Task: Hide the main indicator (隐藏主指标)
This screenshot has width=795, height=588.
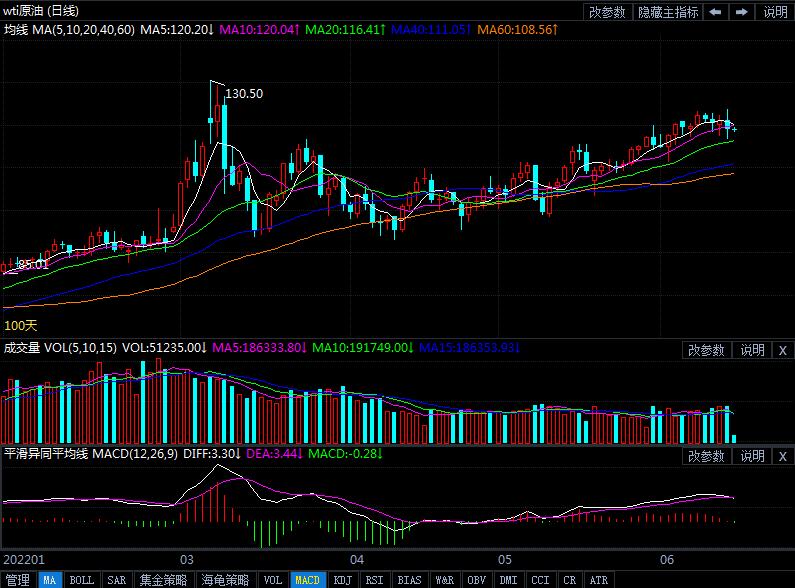Action: pos(669,12)
